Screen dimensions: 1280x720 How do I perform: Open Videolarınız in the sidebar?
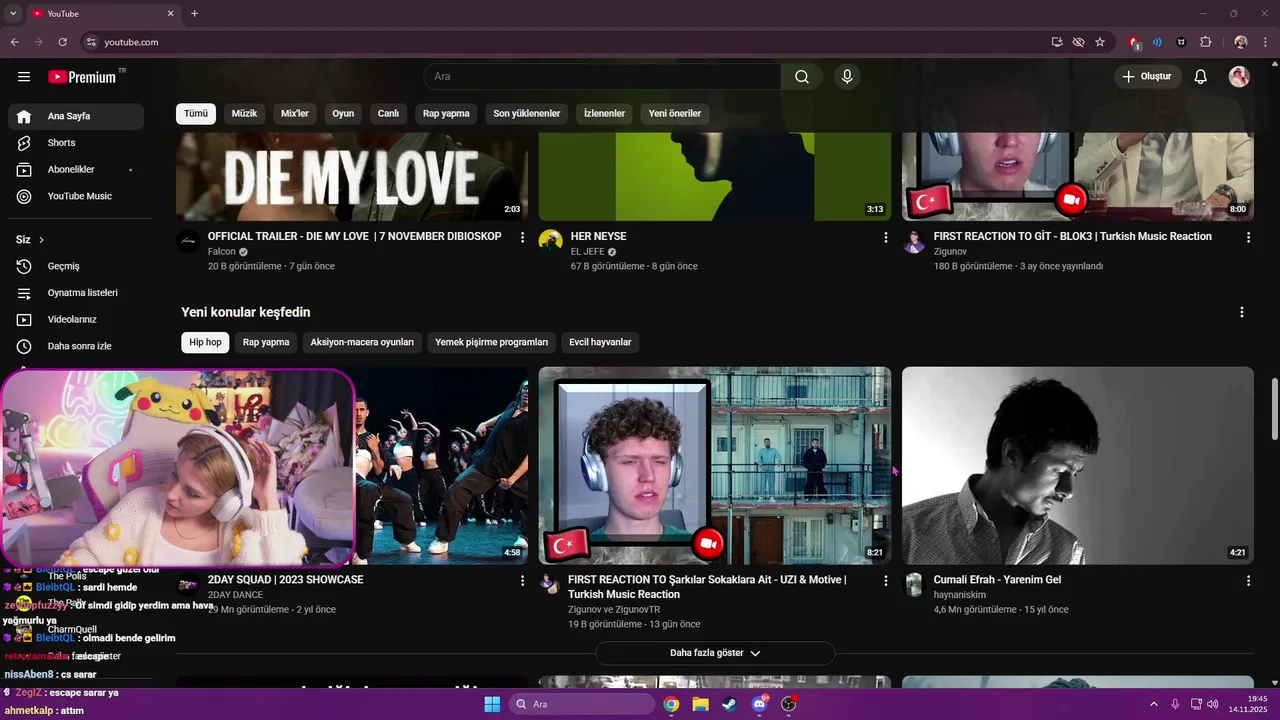tap(76, 320)
